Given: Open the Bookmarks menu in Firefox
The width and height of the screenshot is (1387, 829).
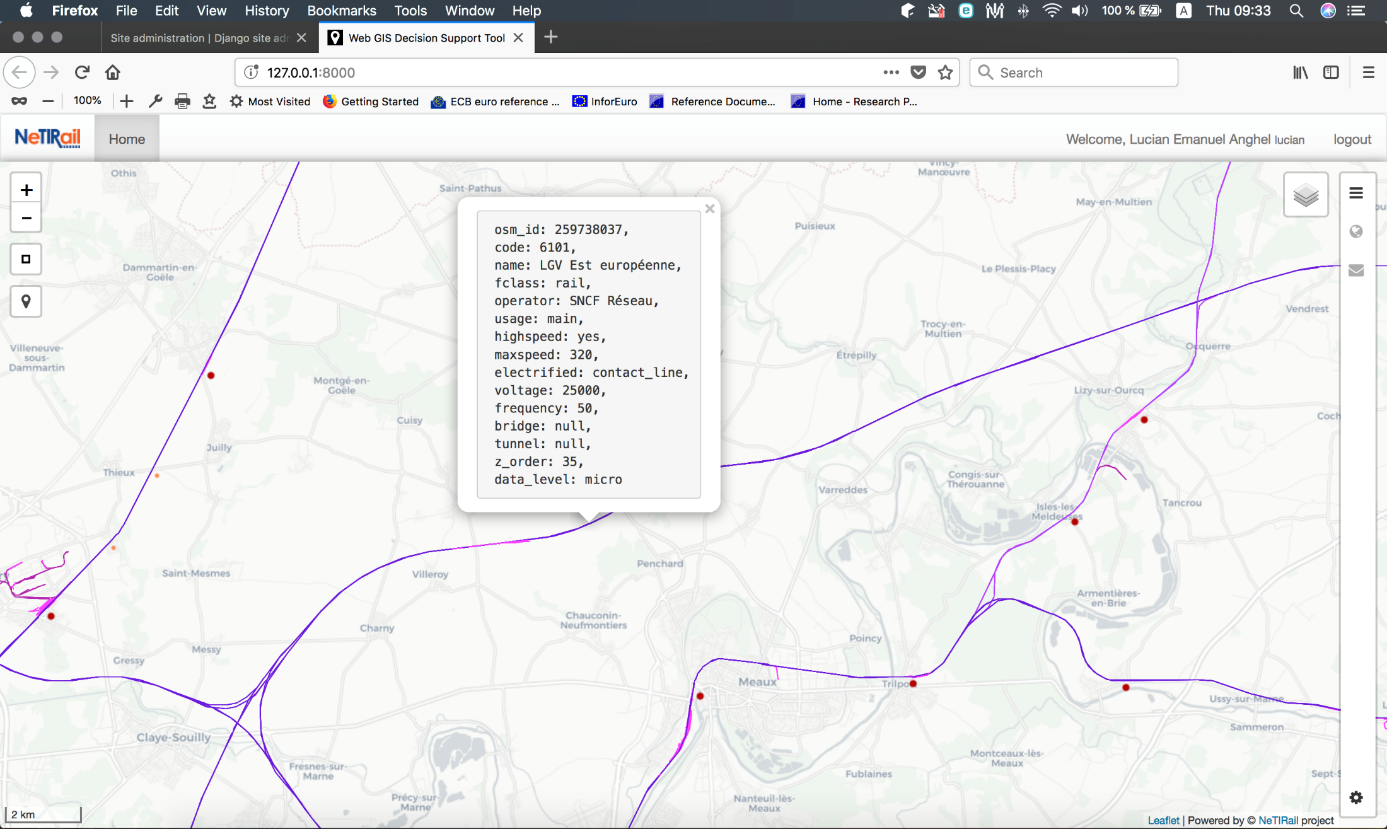Looking at the screenshot, I should pos(341,11).
